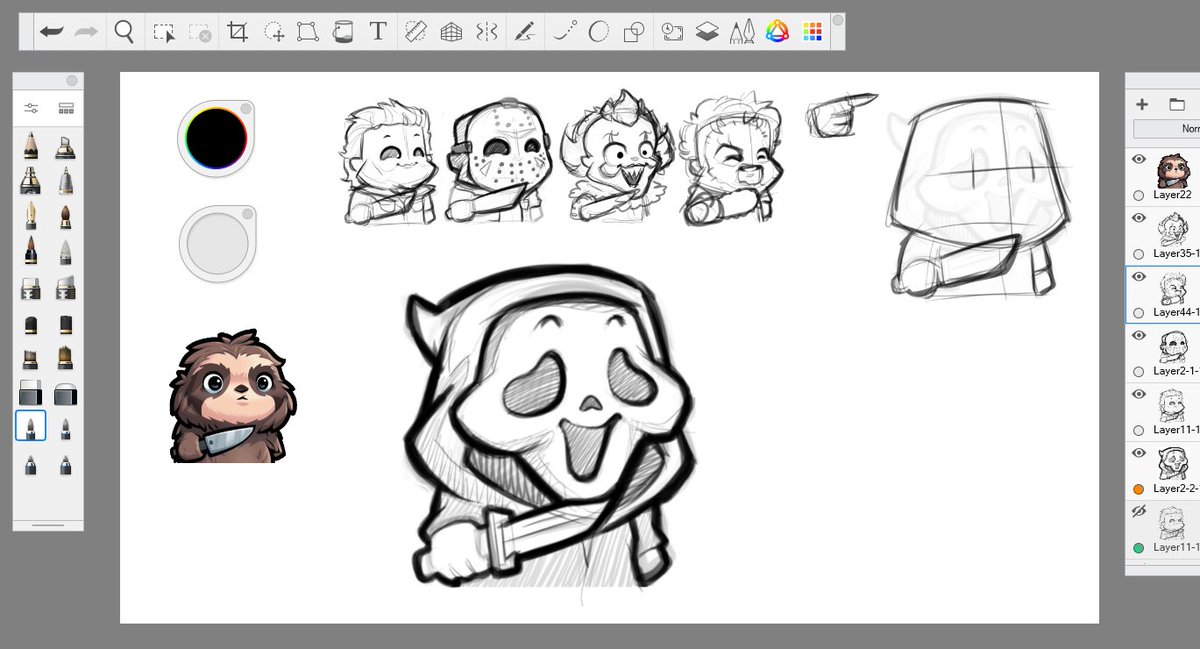Select the brown-tipped paintbrush

[65, 216]
